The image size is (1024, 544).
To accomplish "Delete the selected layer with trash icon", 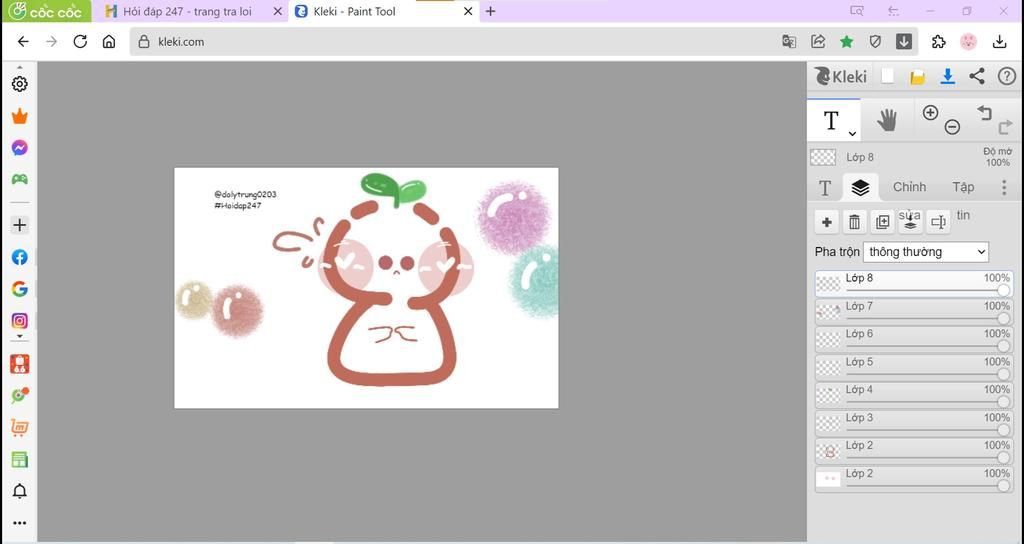I will click(854, 222).
